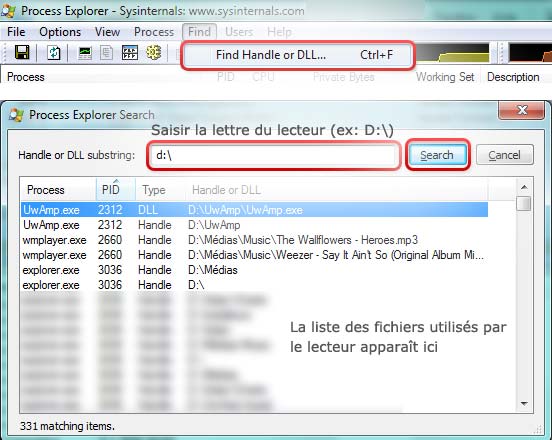The width and height of the screenshot is (552, 440).
Task: Click the main window Process column header
Action: pos(26,77)
